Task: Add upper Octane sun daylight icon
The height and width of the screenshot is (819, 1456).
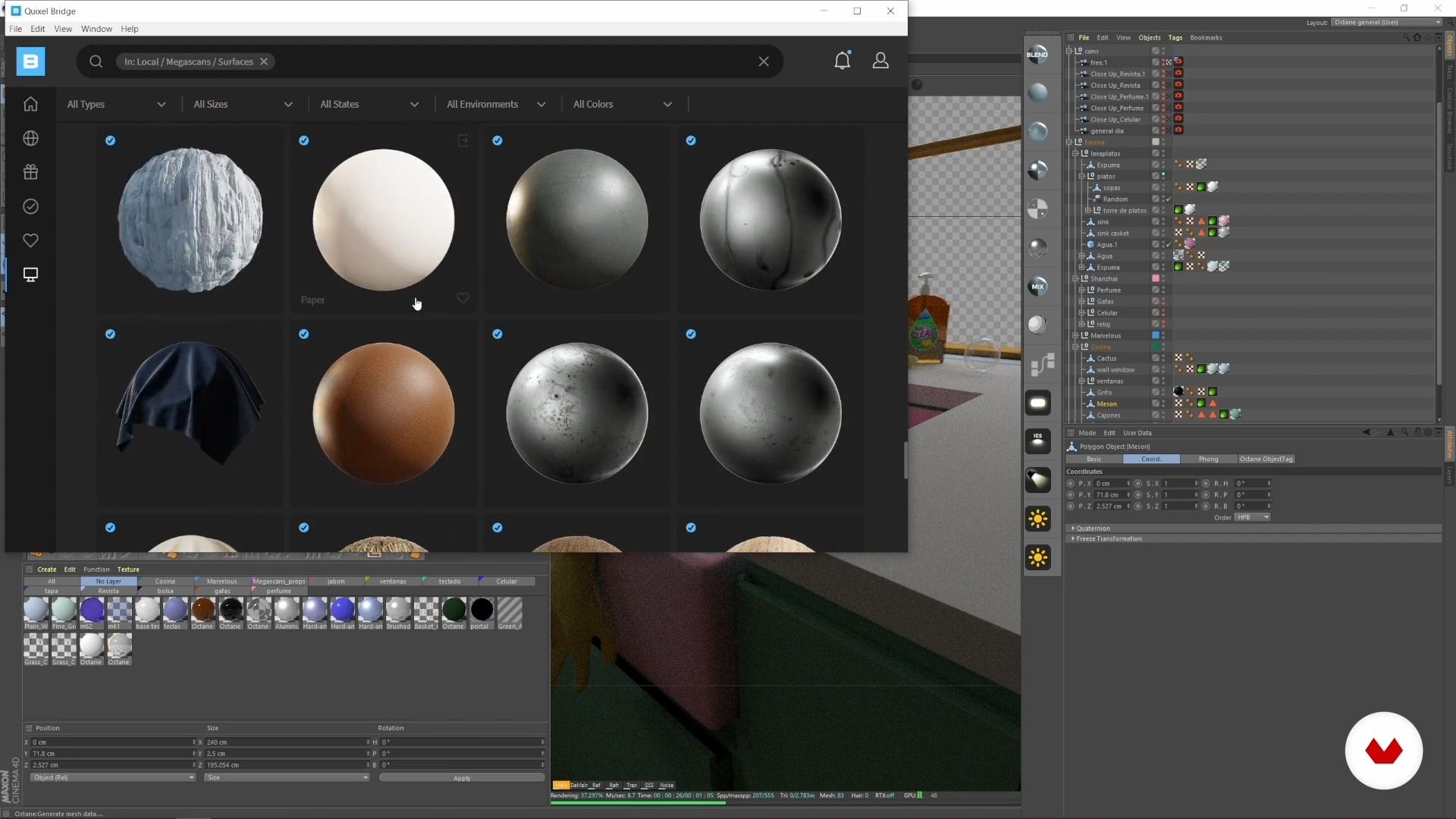Action: click(1037, 519)
